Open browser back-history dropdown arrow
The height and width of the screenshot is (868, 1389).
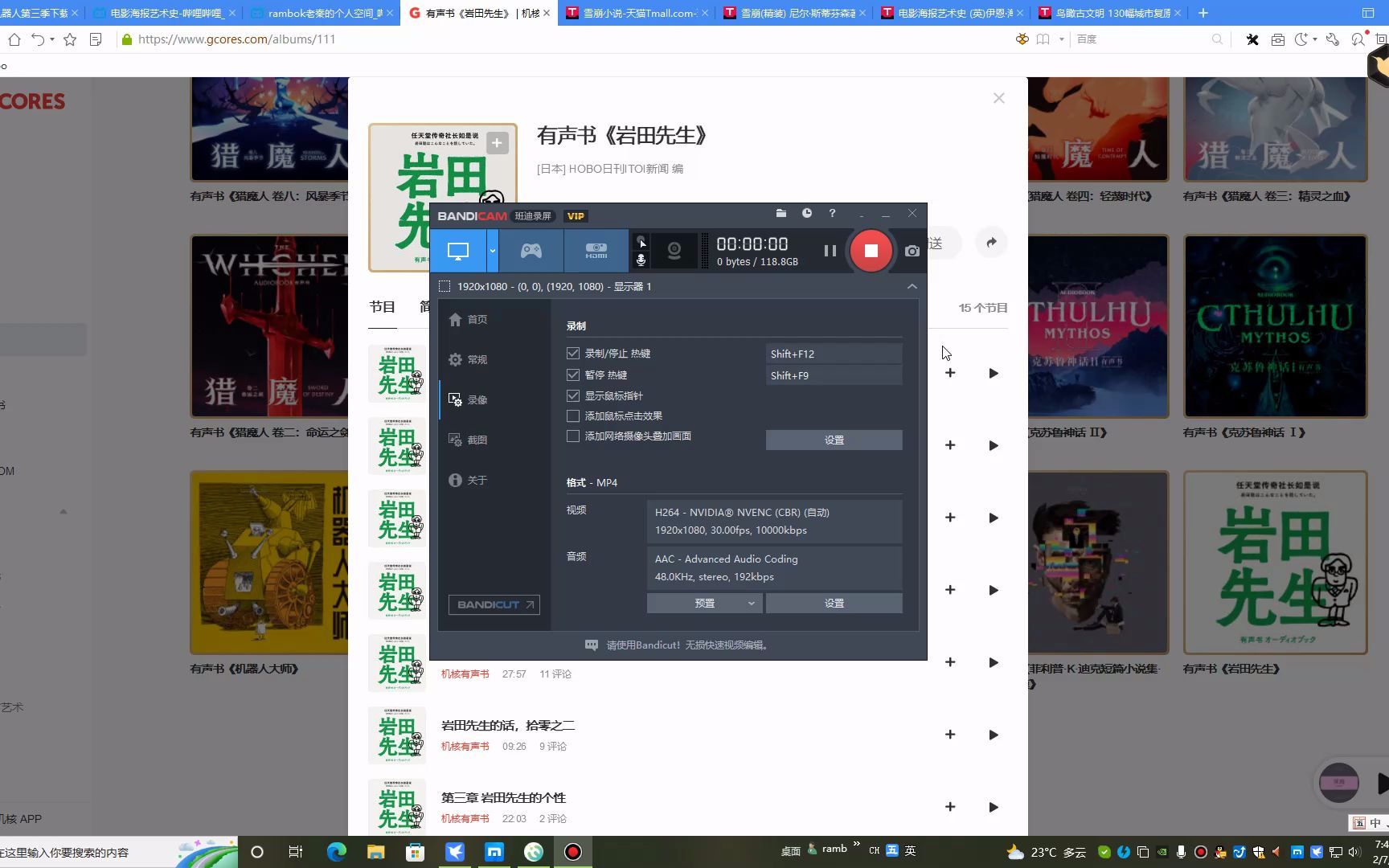coord(52,39)
